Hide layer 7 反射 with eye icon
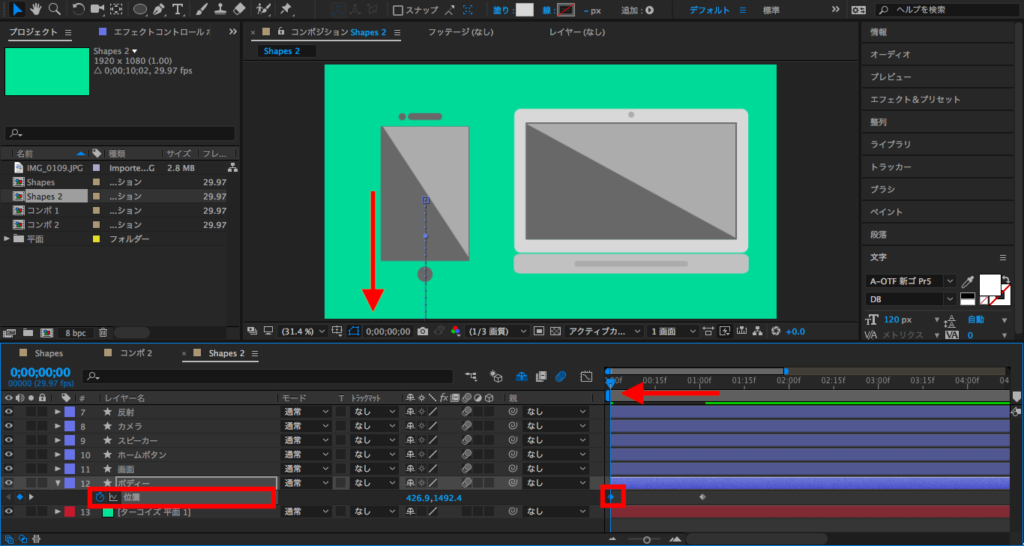Viewport: 1024px width, 546px height. tap(9, 412)
